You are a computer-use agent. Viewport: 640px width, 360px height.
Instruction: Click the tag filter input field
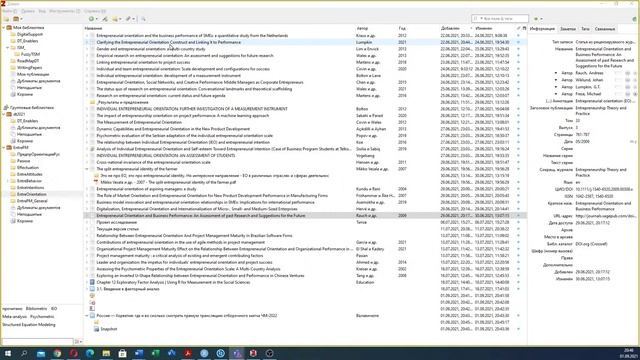38,341
